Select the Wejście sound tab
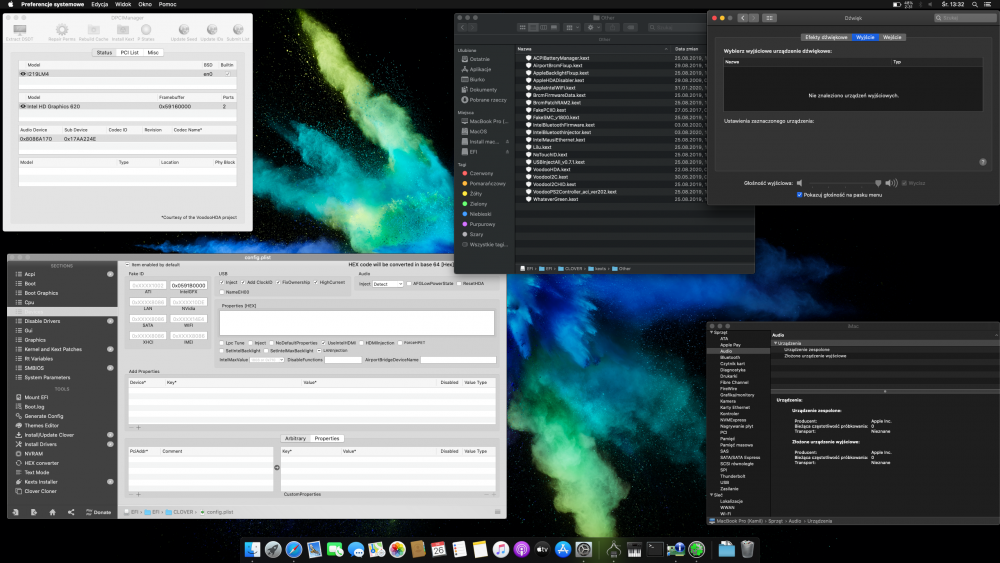1000x563 pixels. coord(892,37)
